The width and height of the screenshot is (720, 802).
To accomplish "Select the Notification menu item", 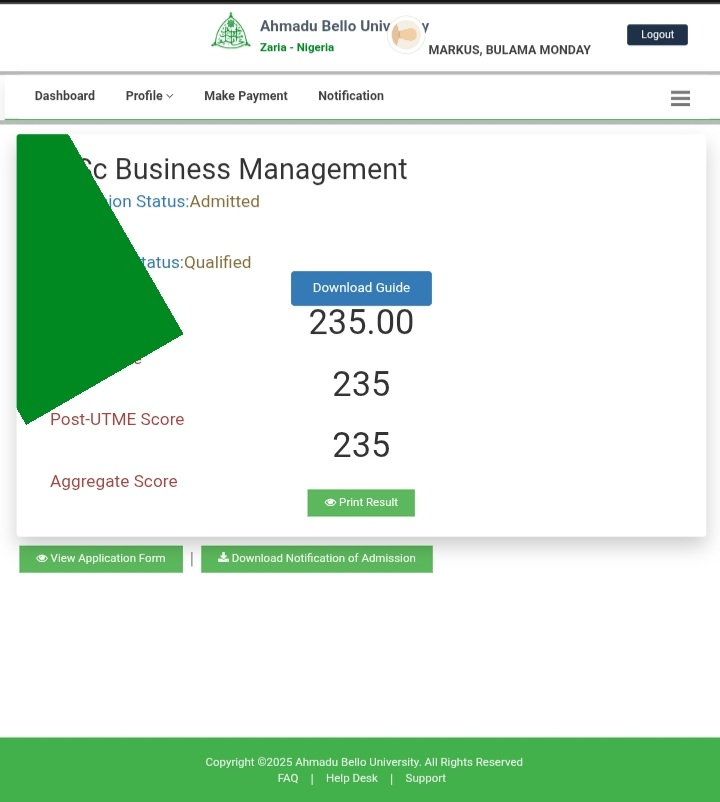I will 351,96.
